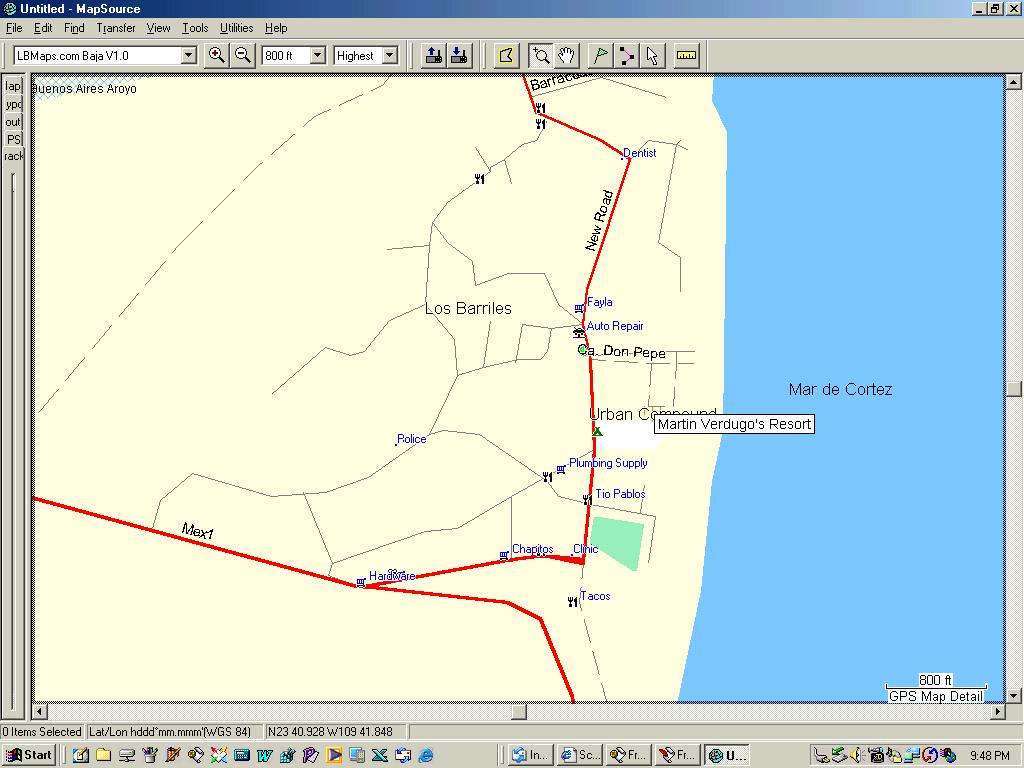Select the yellow Map tool
Viewport: 1024px width, 768px height.
tap(507, 56)
